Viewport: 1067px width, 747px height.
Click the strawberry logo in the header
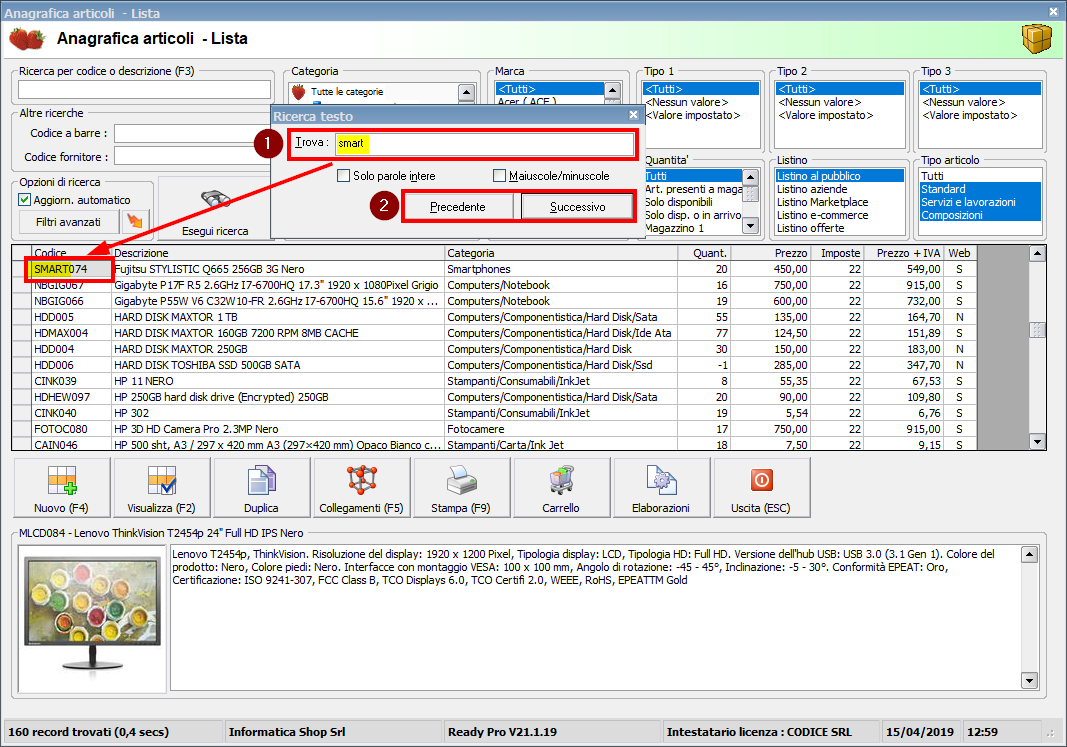point(27,39)
